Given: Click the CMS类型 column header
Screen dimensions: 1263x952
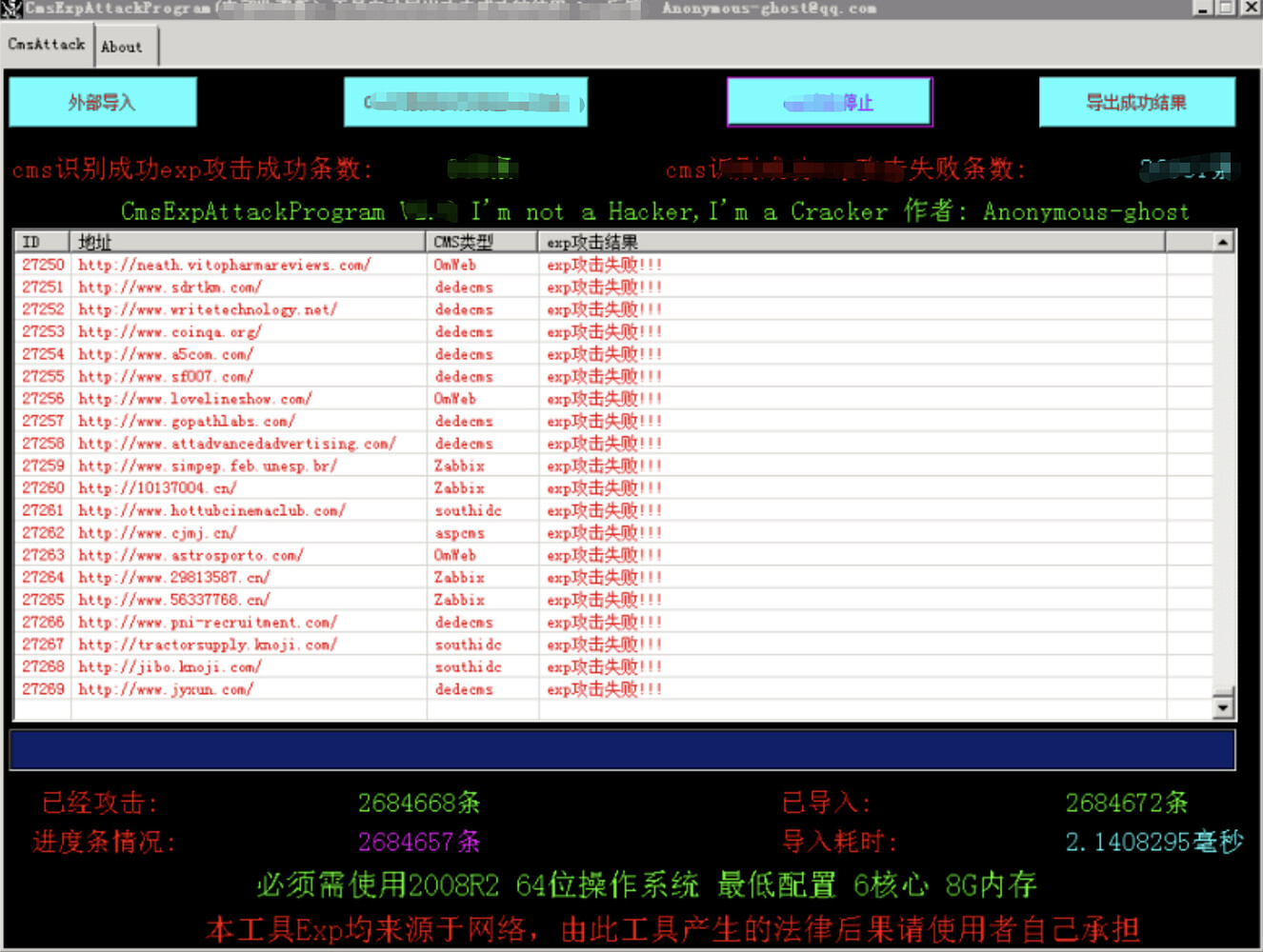Looking at the screenshot, I should coord(482,242).
